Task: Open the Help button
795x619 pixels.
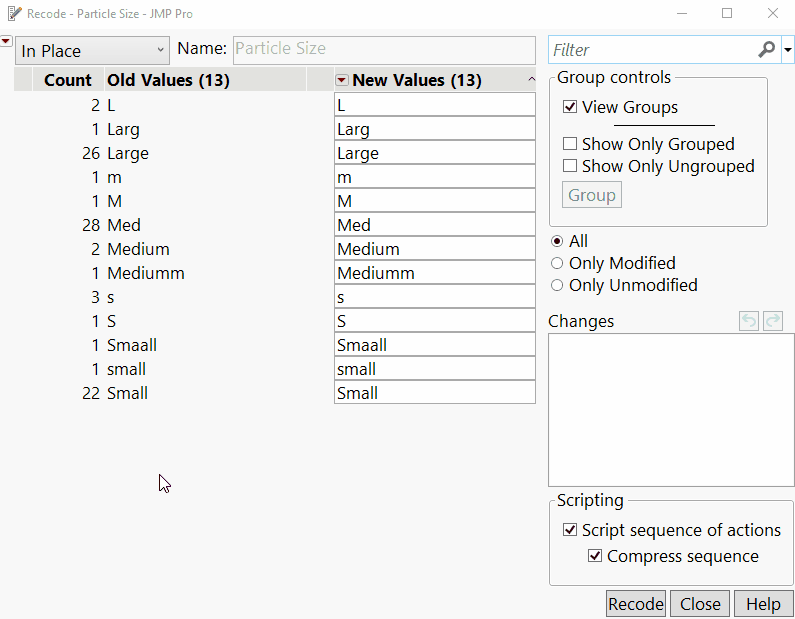Action: (763, 604)
